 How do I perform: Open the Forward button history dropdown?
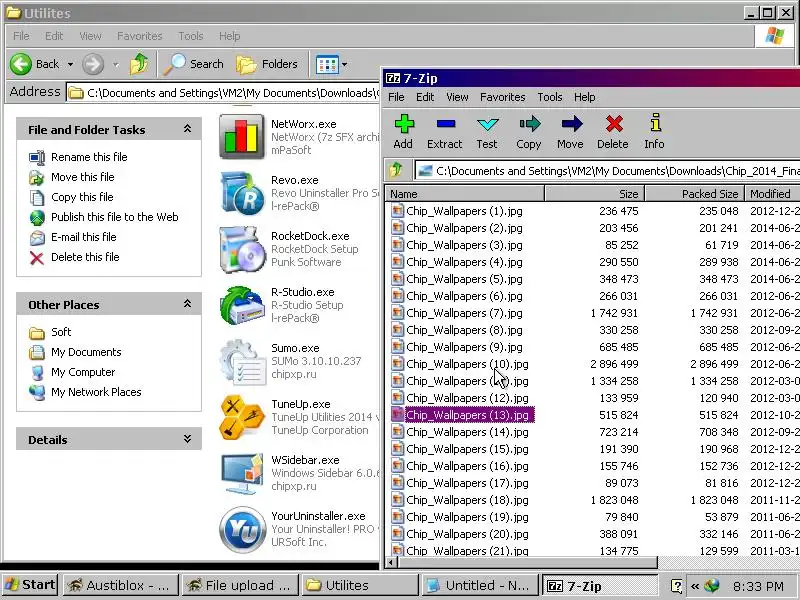click(x=116, y=64)
